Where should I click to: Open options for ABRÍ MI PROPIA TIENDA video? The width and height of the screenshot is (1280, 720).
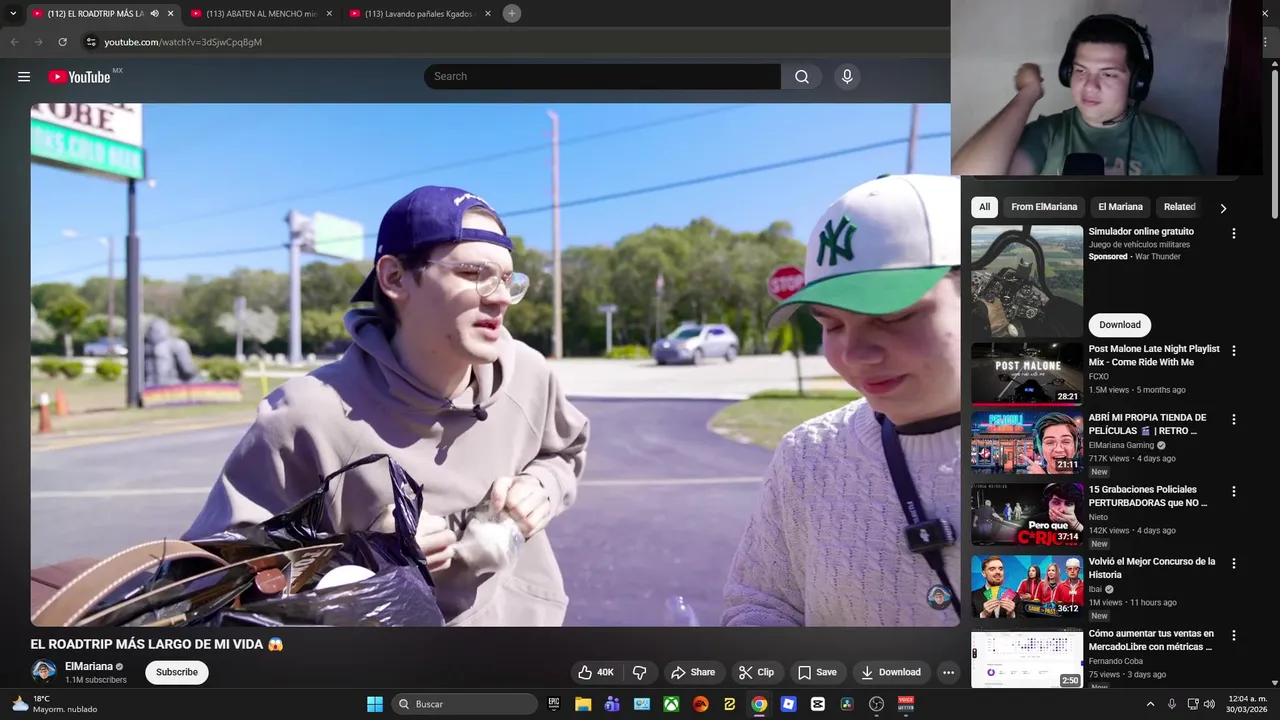click(x=1233, y=420)
